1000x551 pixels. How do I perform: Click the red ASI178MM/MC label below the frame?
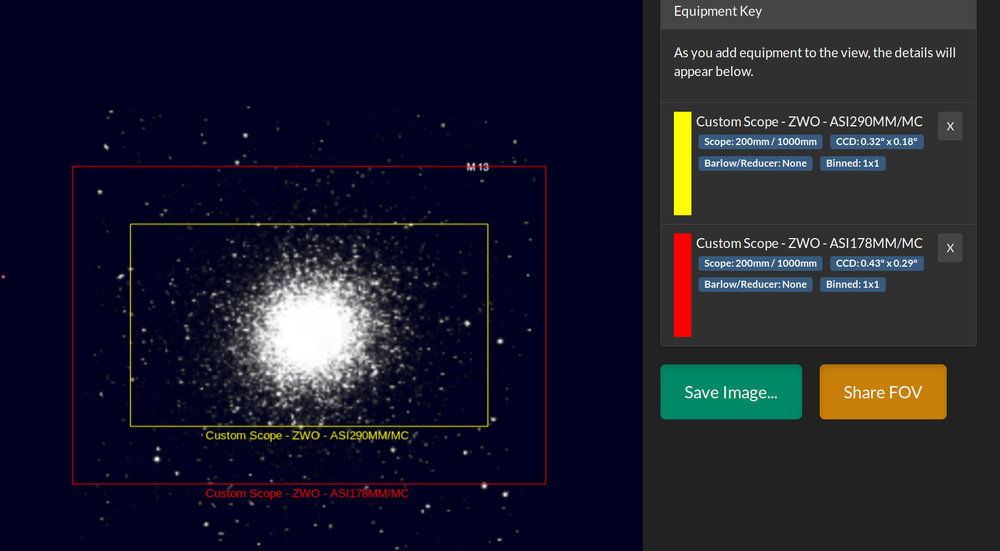tap(307, 494)
